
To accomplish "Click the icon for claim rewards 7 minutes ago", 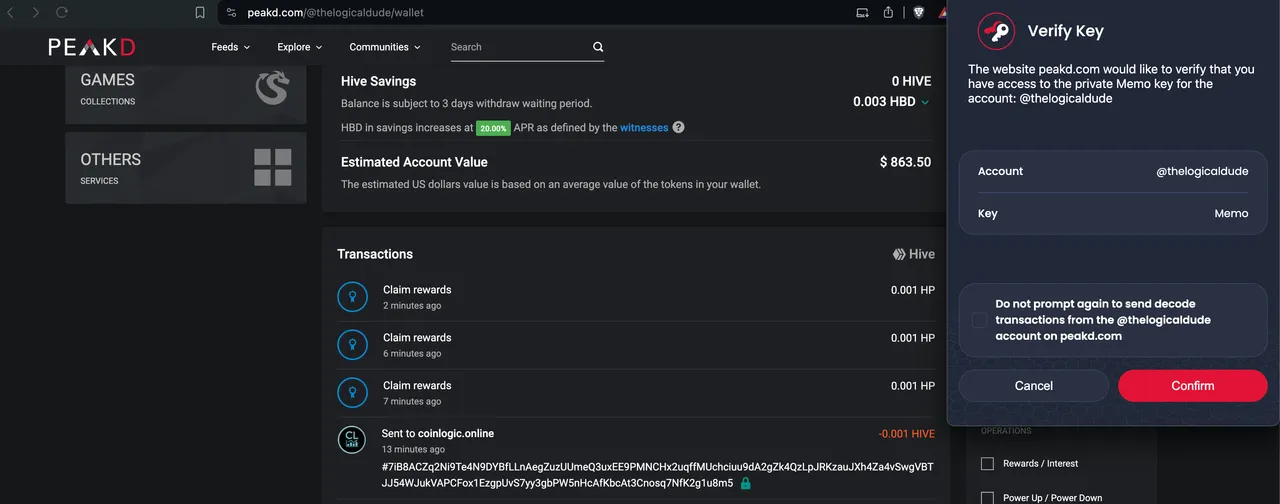I will point(352,393).
